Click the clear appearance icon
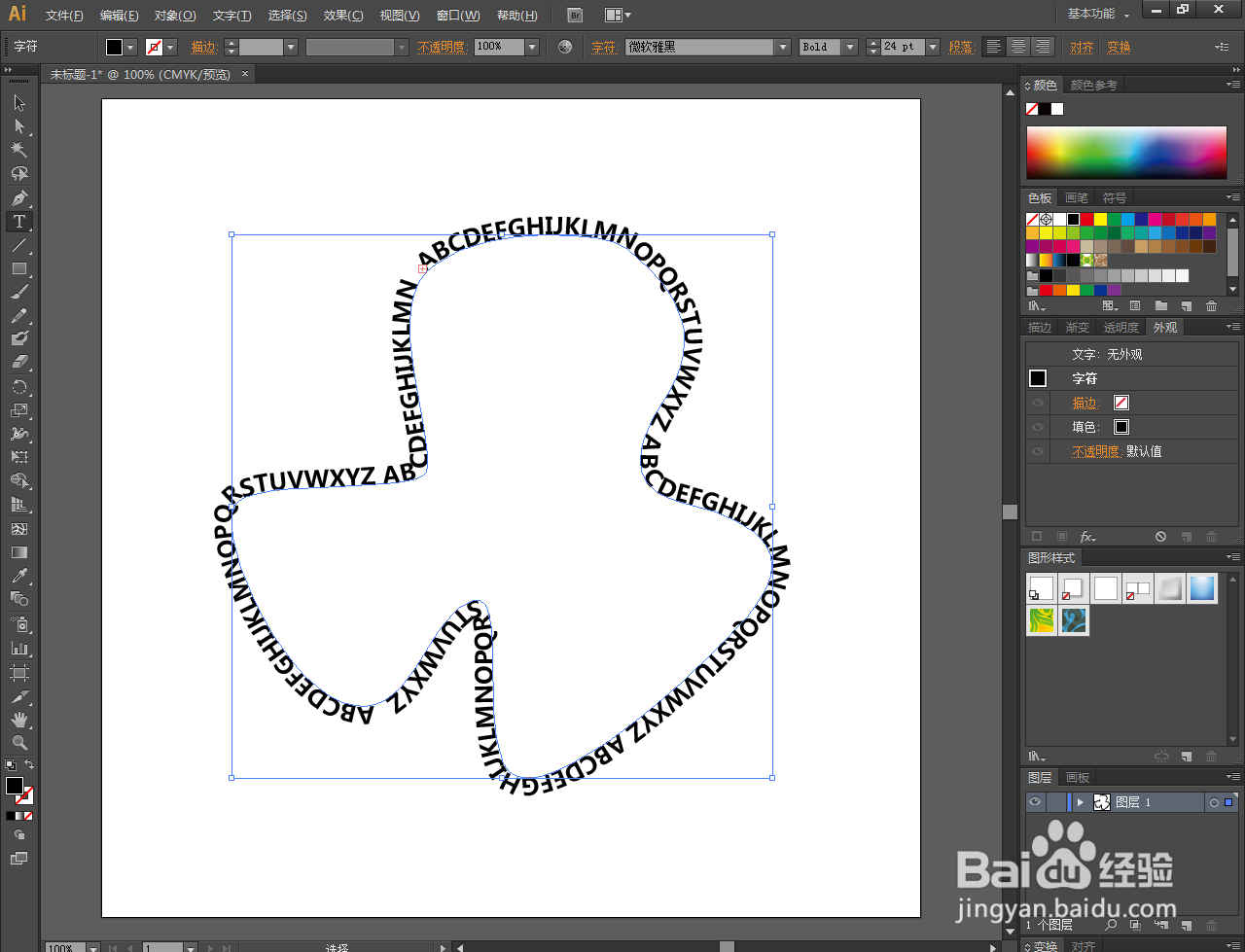Image resolution: width=1245 pixels, height=952 pixels. pos(1160,537)
